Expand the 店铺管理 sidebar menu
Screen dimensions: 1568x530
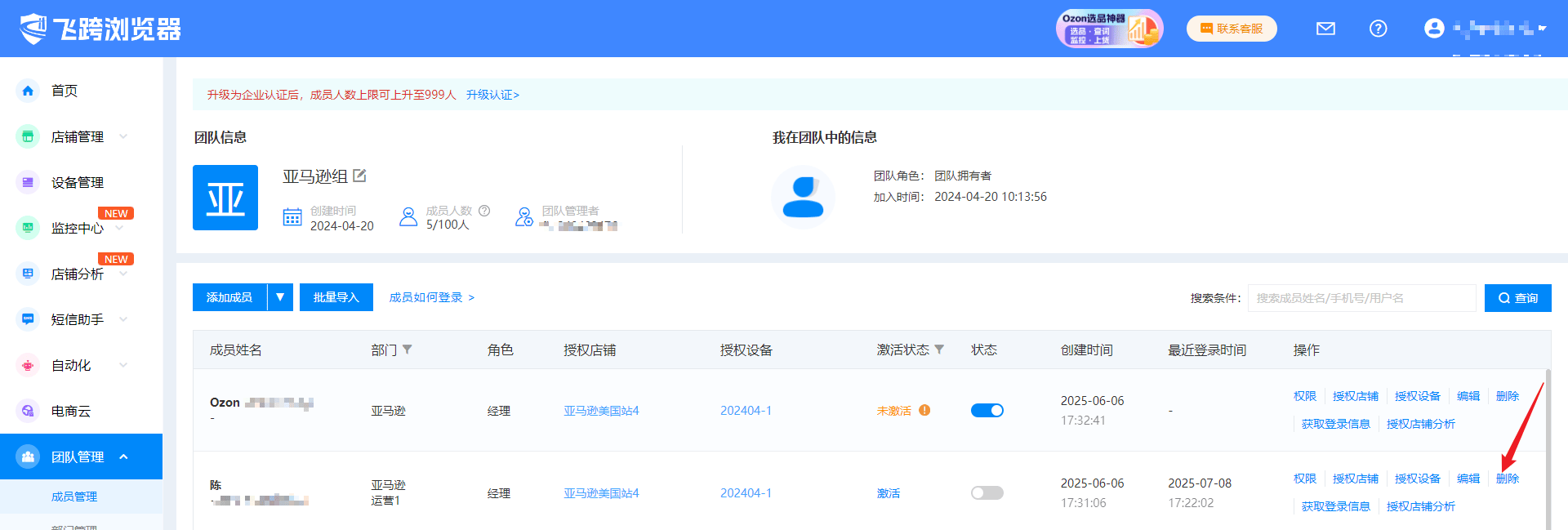pyautogui.click(x=123, y=136)
